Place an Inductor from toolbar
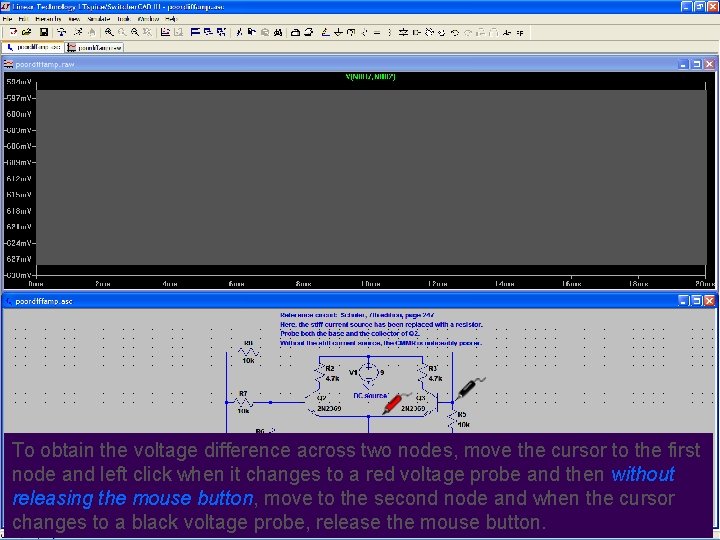720x540 pixels. click(x=389, y=32)
